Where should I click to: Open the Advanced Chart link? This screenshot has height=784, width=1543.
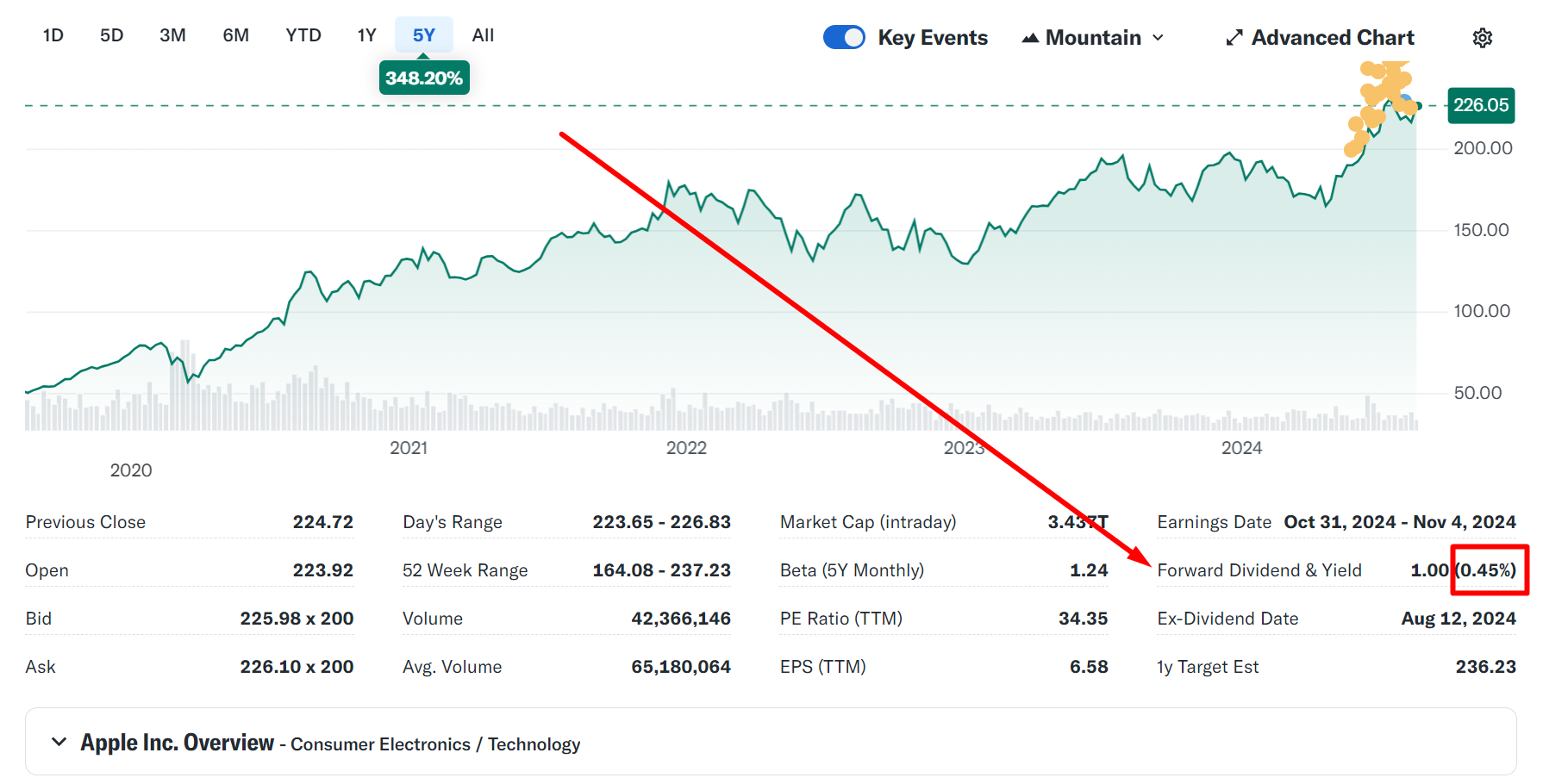coord(1332,38)
